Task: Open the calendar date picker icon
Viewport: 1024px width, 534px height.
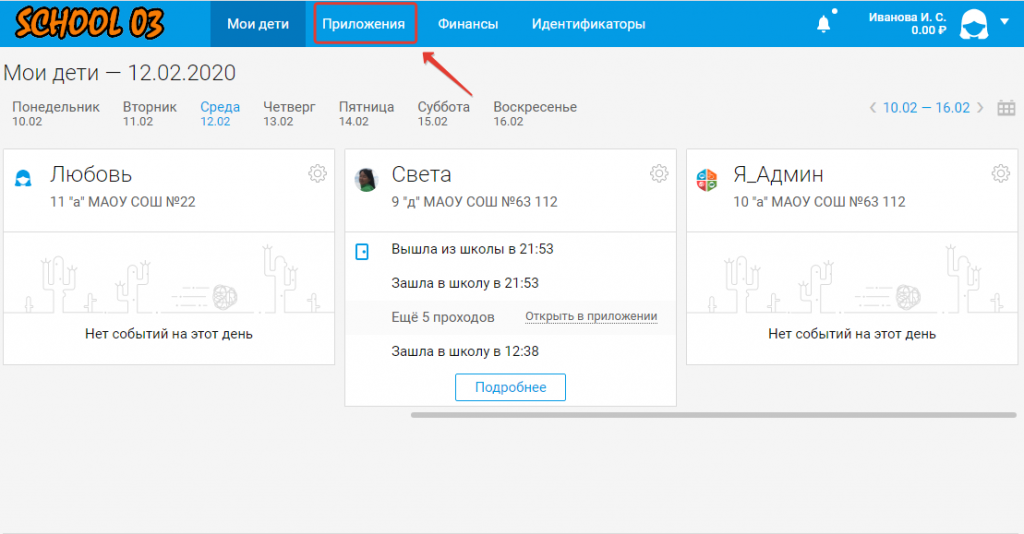Action: click(1007, 108)
